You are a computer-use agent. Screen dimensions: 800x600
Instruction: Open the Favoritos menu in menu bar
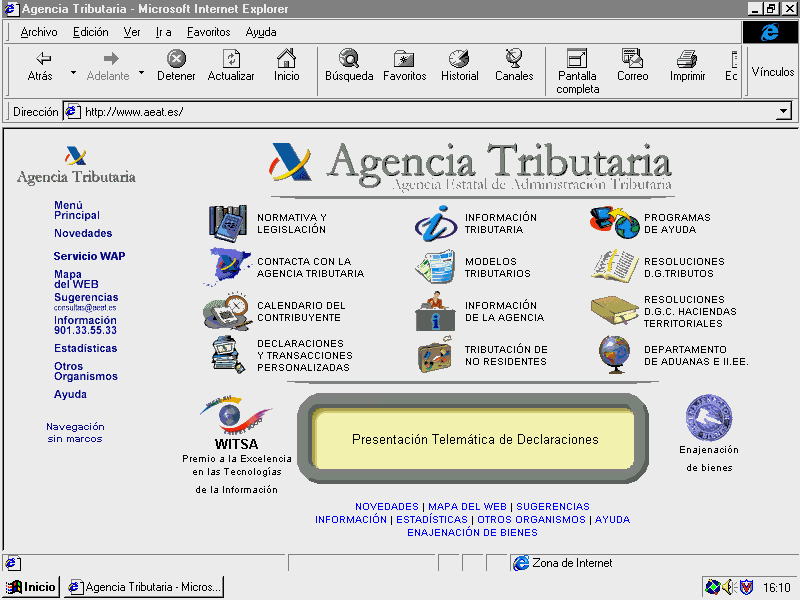[x=208, y=32]
